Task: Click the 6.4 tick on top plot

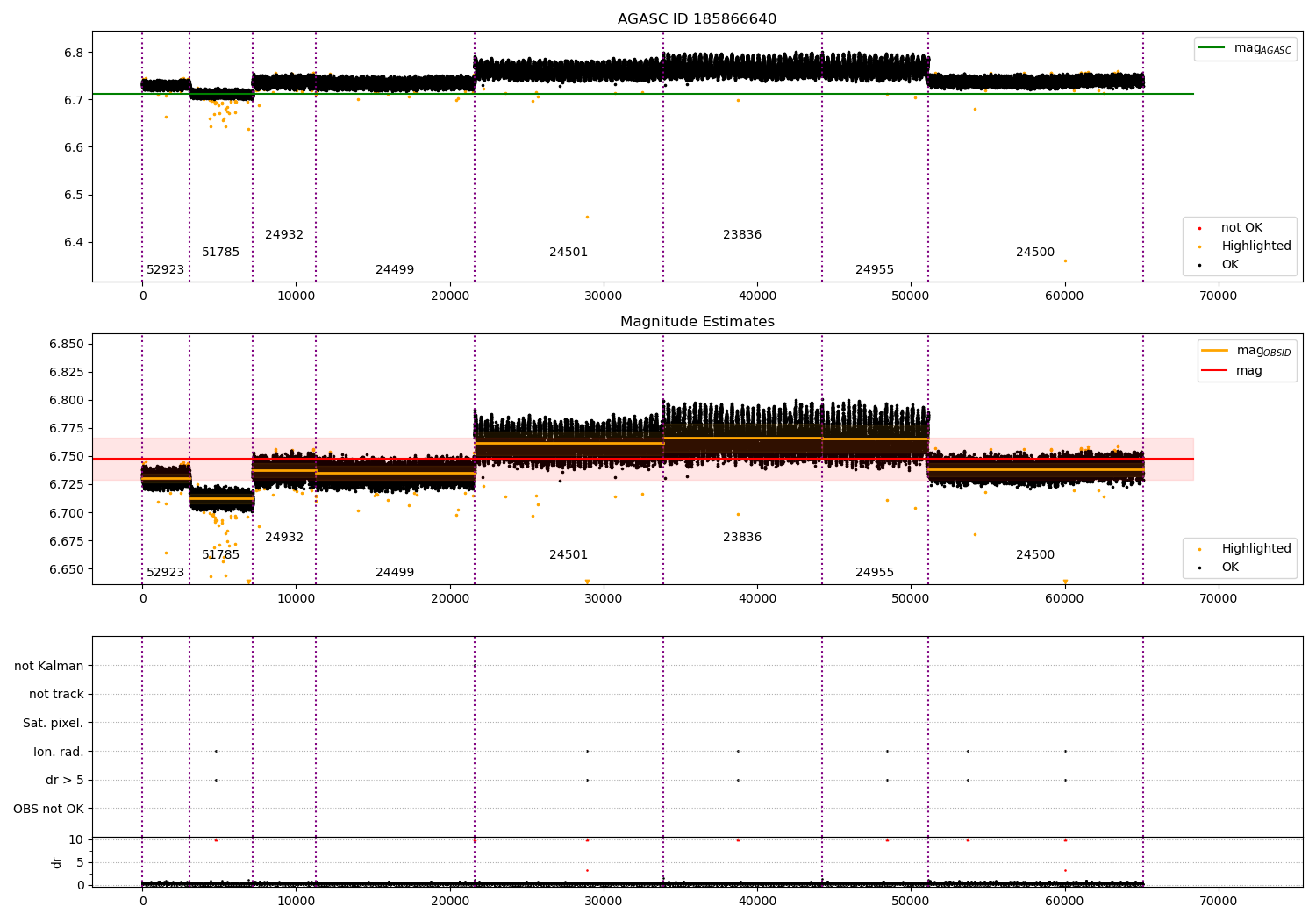Action: point(74,242)
